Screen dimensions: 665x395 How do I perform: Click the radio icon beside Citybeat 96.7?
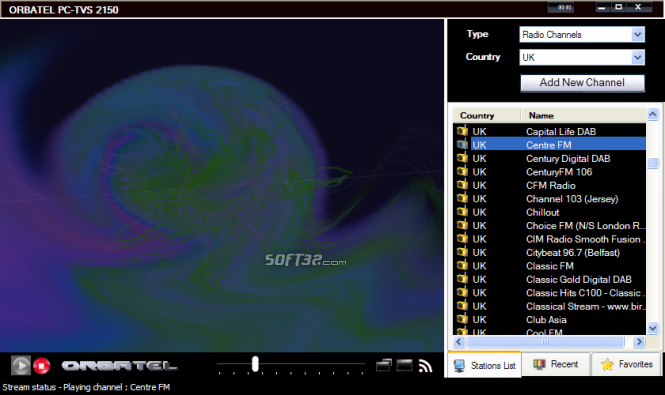pos(462,252)
